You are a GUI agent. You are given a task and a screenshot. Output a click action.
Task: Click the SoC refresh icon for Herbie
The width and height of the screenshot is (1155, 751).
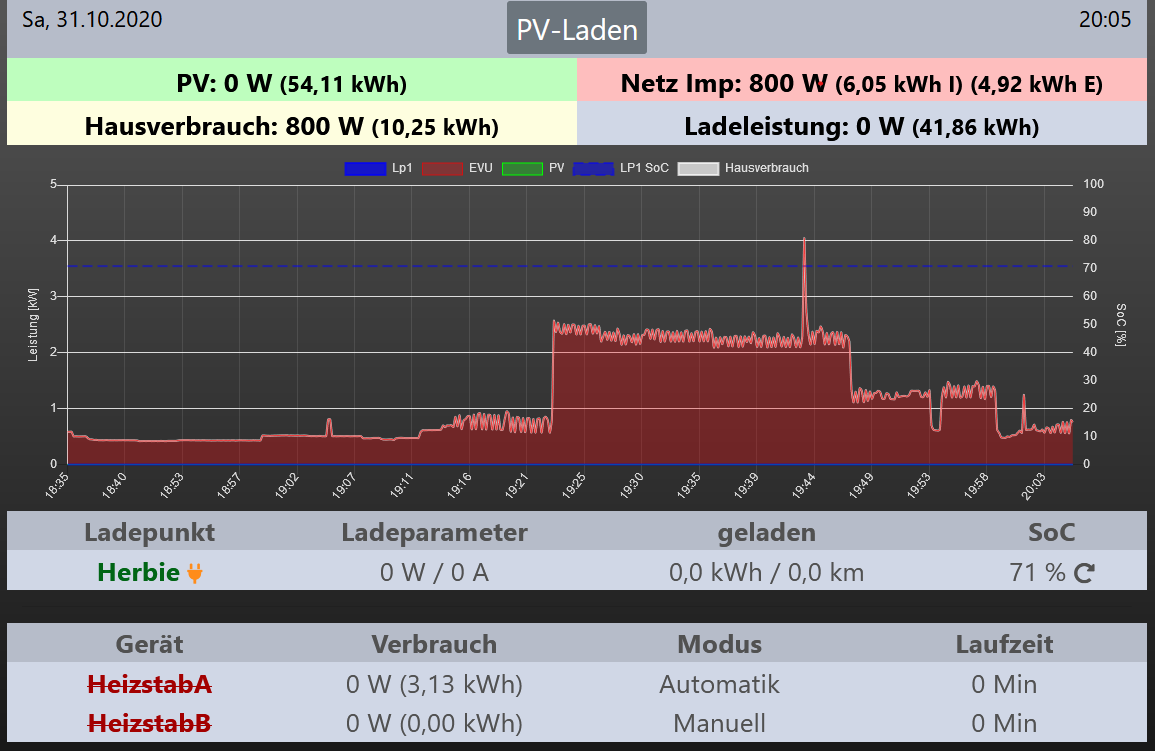(1084, 573)
